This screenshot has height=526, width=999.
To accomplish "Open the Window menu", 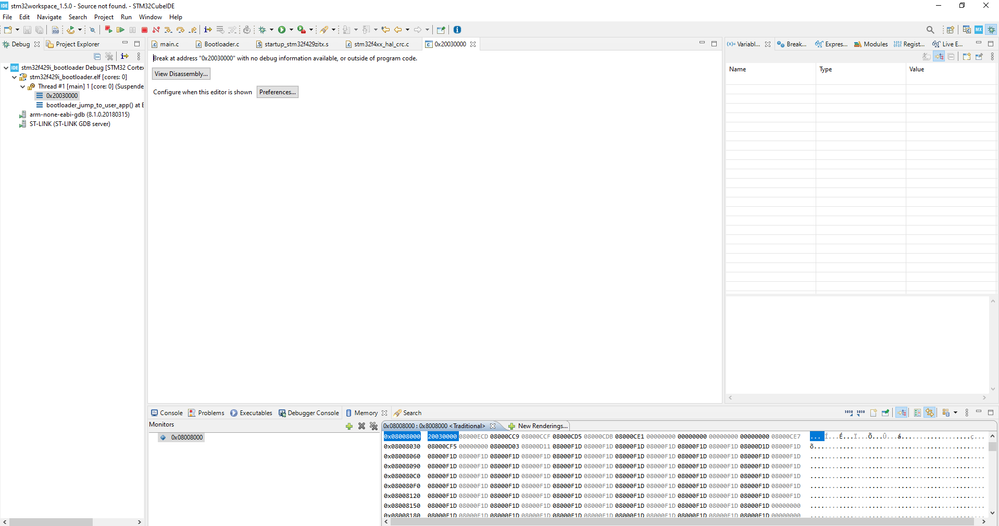I will click(x=150, y=17).
